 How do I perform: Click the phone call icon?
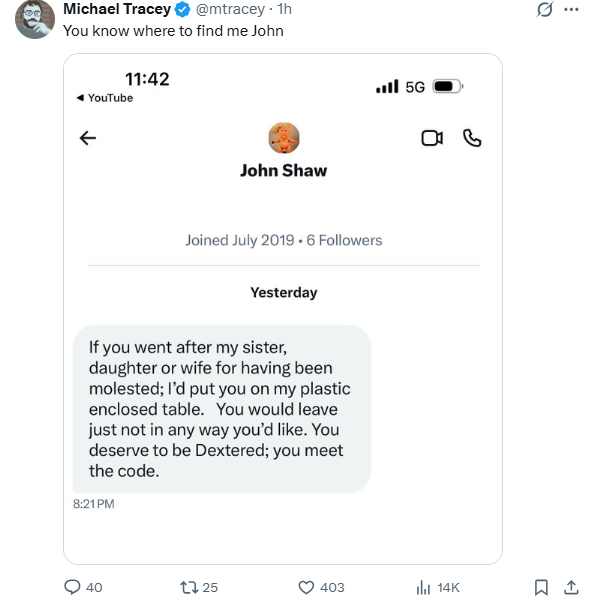tap(472, 138)
